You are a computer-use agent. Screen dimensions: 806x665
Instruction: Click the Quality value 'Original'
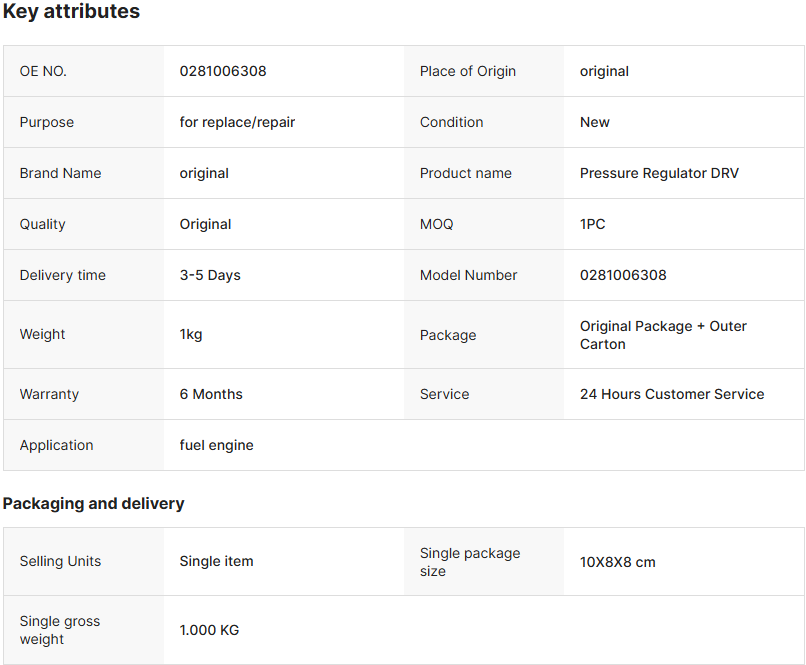pyautogui.click(x=205, y=224)
